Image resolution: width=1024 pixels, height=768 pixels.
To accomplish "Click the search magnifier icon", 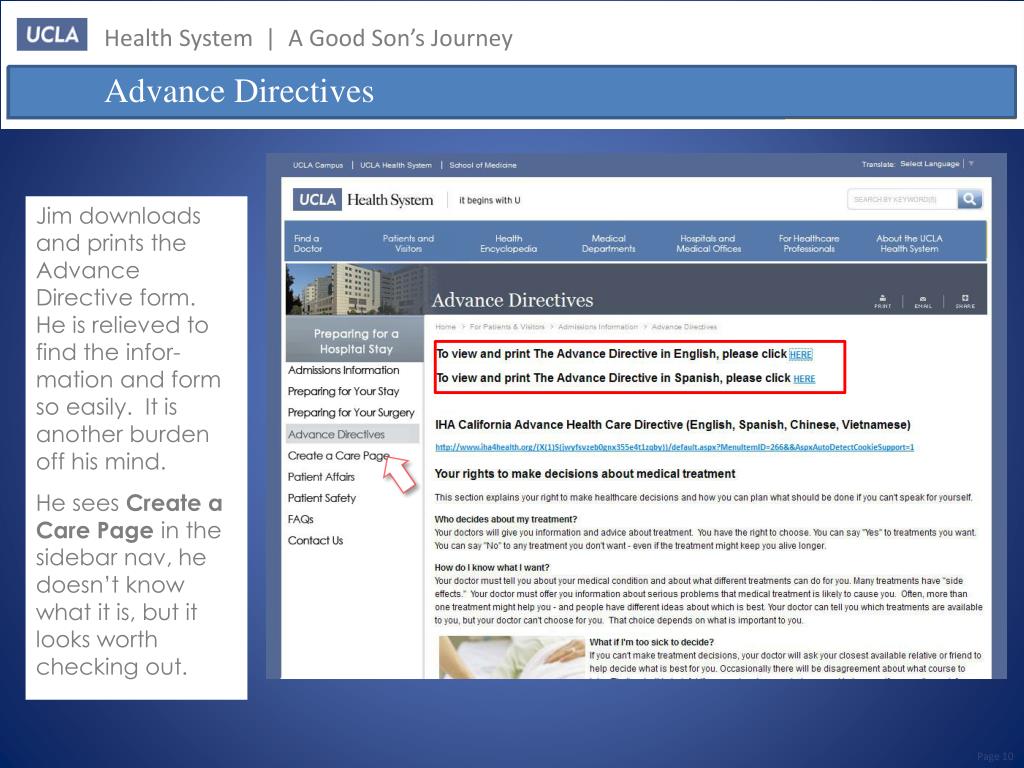I will click(x=970, y=199).
